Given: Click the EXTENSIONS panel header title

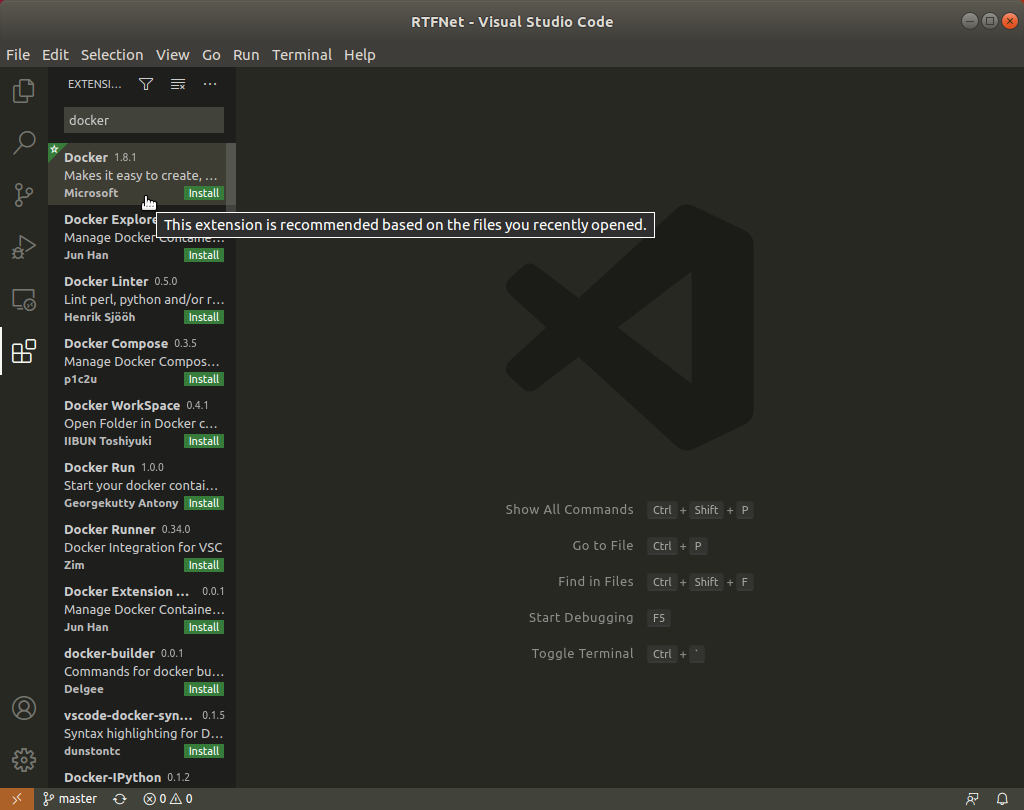Looking at the screenshot, I should tap(95, 84).
